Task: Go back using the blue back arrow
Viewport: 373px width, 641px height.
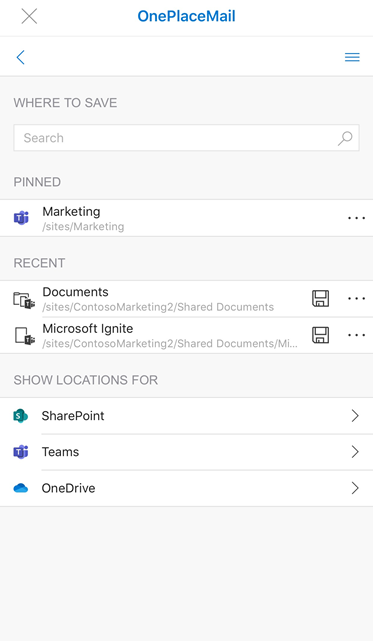Action: click(x=20, y=57)
